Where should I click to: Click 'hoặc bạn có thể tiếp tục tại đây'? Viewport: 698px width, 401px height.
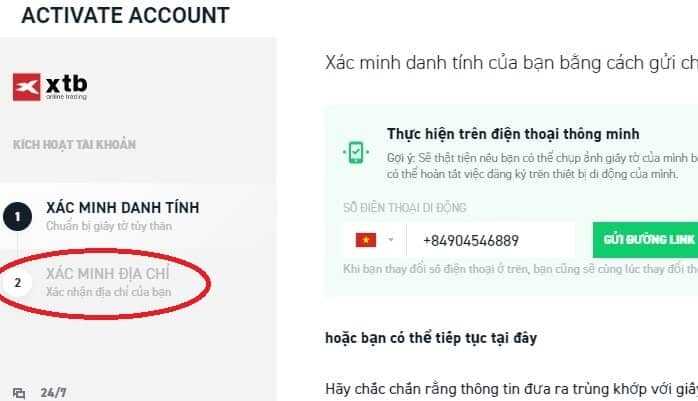coord(431,338)
